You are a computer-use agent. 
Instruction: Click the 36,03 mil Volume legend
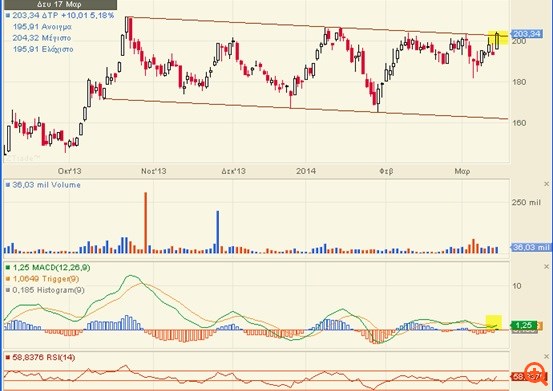click(43, 185)
